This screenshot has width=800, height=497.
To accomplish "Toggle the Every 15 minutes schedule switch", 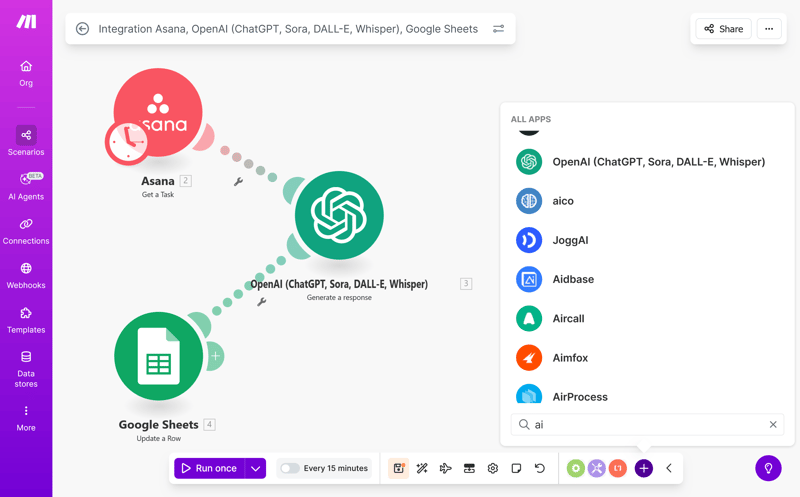I will click(289, 468).
